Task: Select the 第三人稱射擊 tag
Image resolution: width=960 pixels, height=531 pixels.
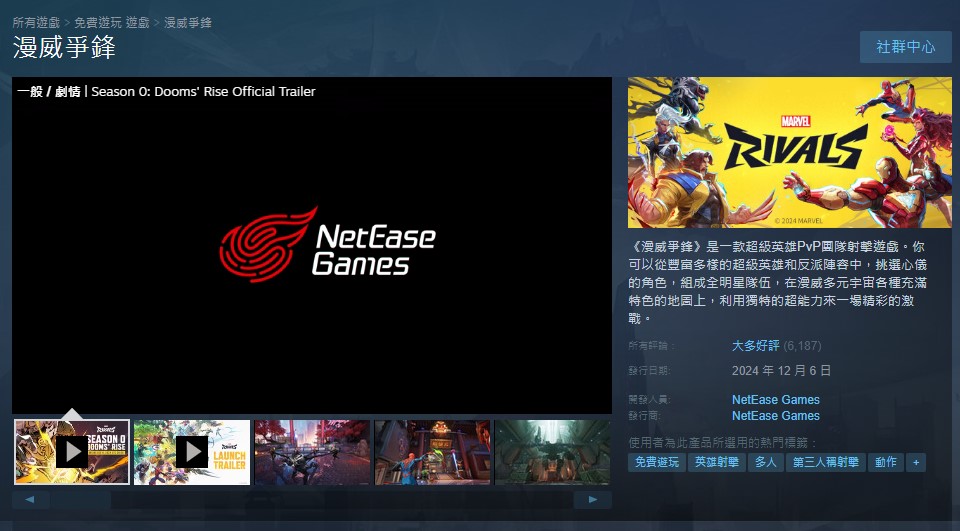Action: [x=825, y=462]
